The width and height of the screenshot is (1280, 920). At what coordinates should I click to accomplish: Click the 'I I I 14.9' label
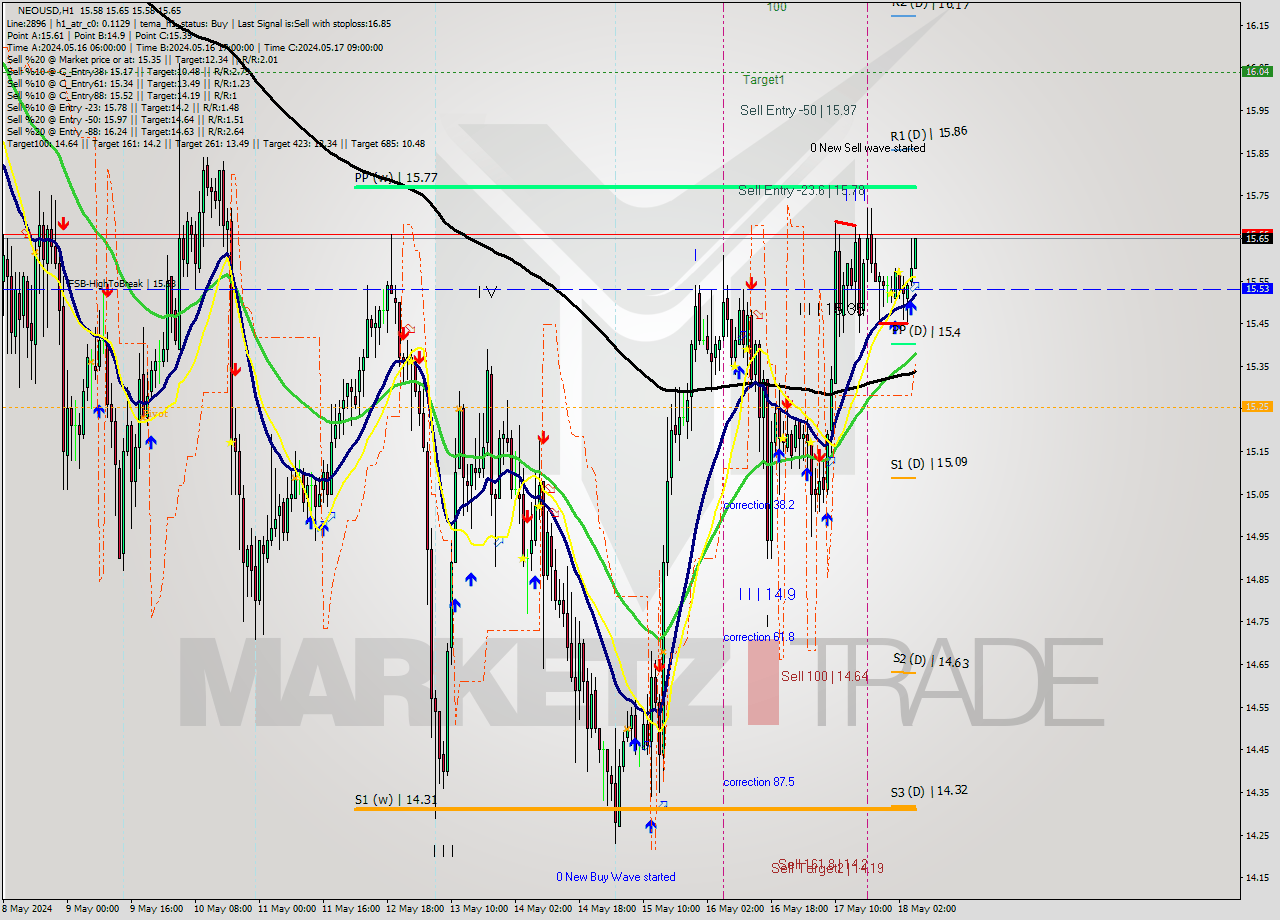[767, 594]
